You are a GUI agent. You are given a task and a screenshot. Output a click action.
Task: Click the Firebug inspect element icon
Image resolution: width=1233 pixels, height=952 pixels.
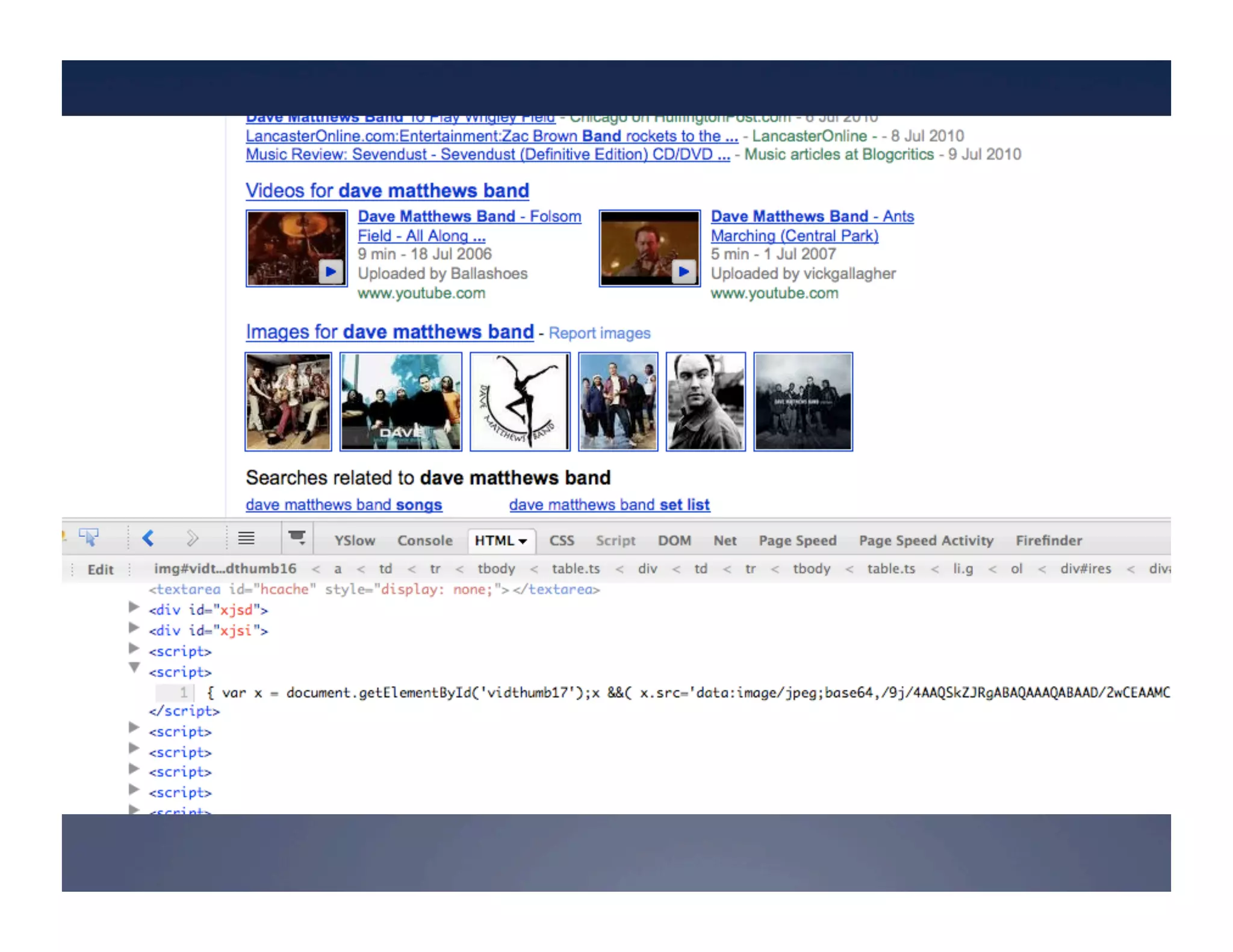pyautogui.click(x=89, y=537)
